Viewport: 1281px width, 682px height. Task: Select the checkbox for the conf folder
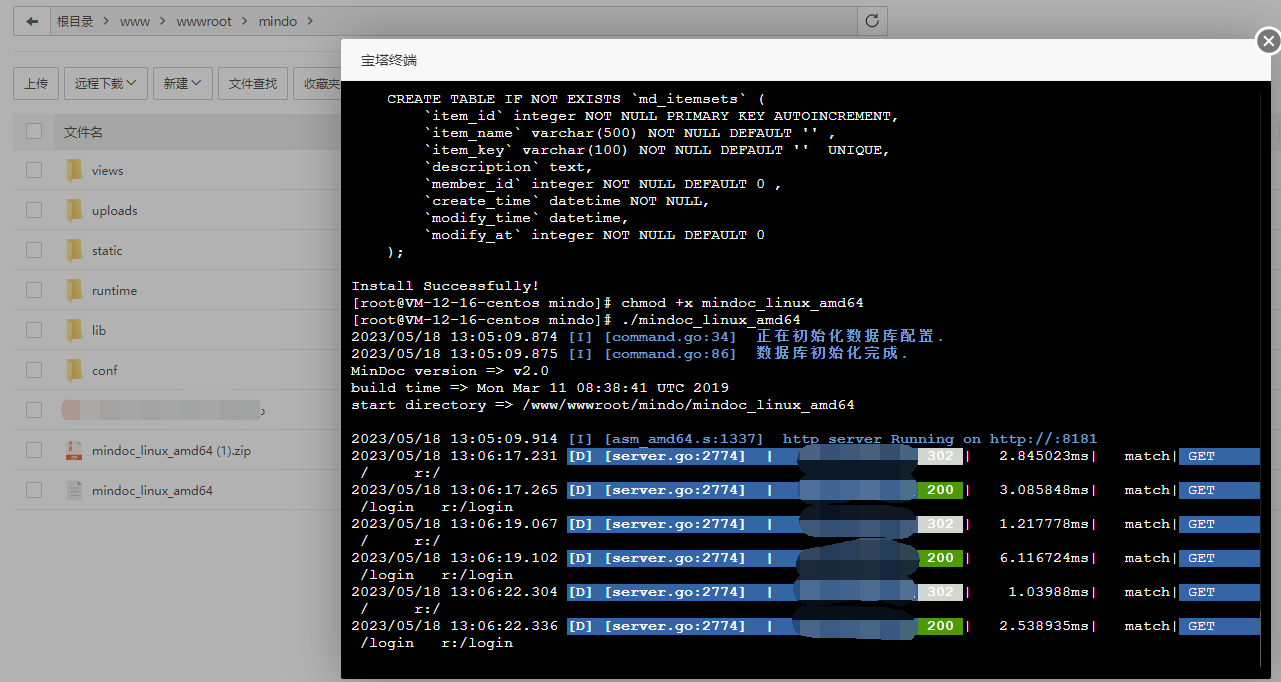34,371
